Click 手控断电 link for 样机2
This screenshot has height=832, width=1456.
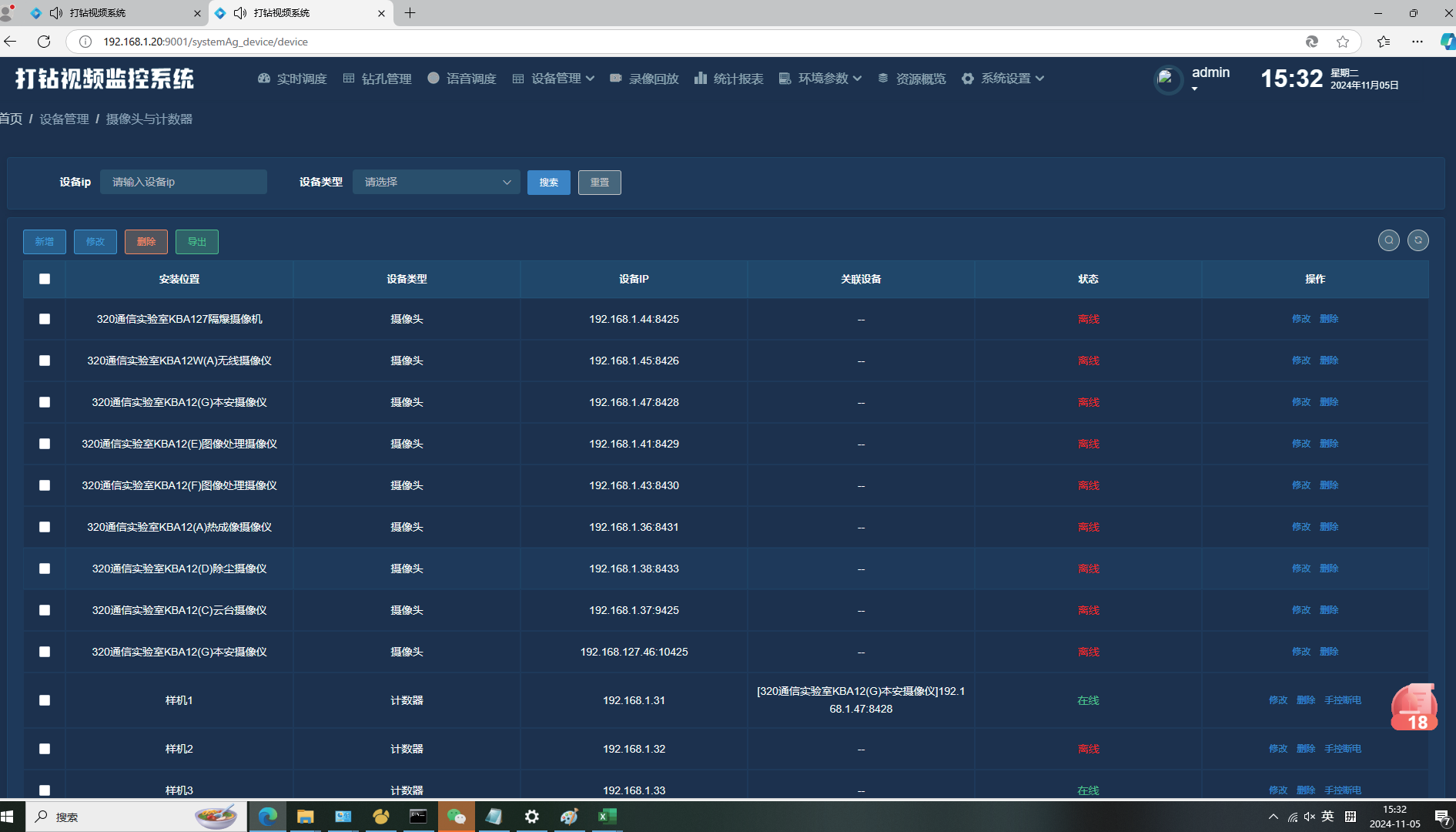1342,749
